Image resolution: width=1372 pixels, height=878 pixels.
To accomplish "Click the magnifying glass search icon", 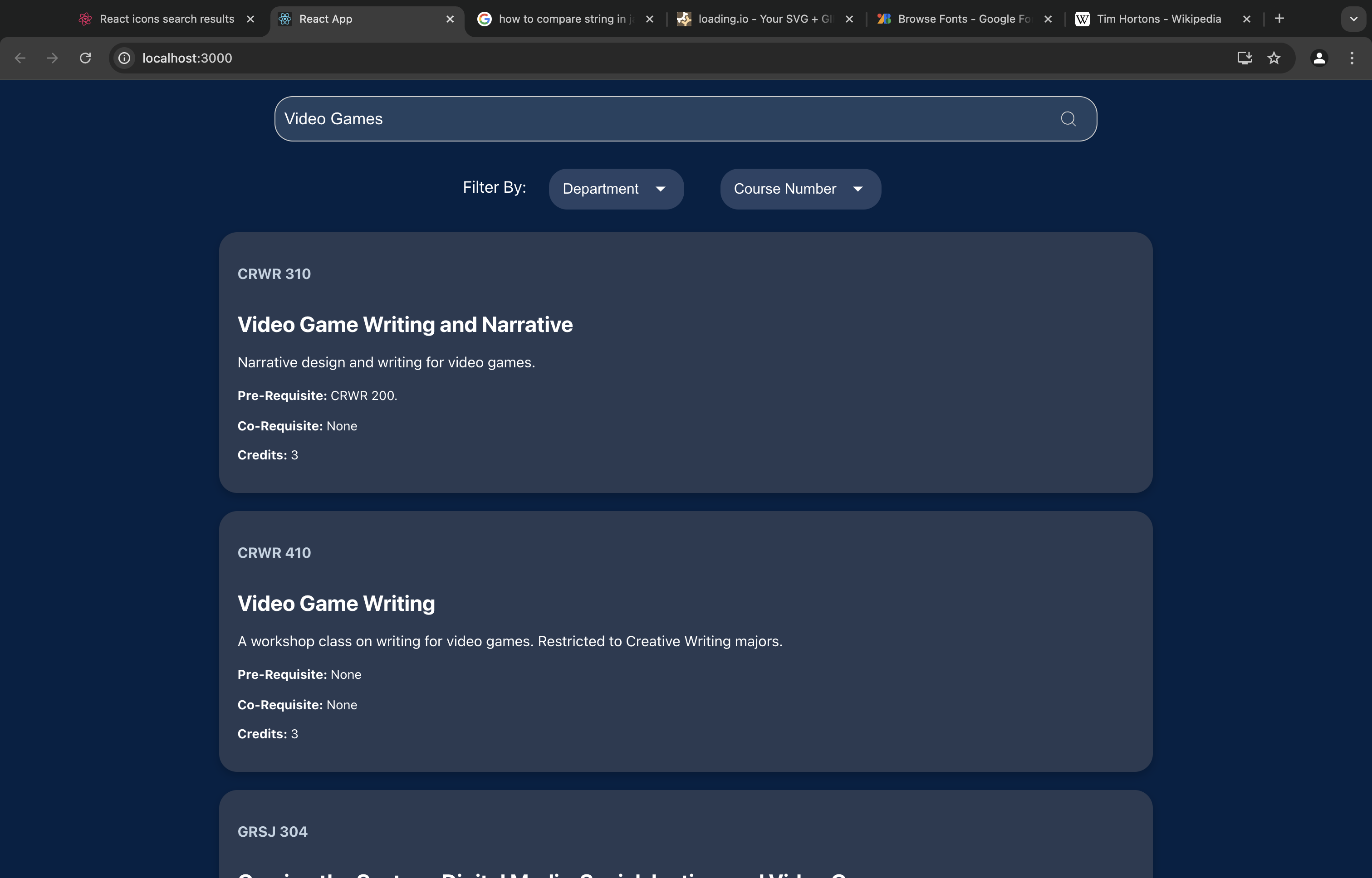I will pos(1068,118).
